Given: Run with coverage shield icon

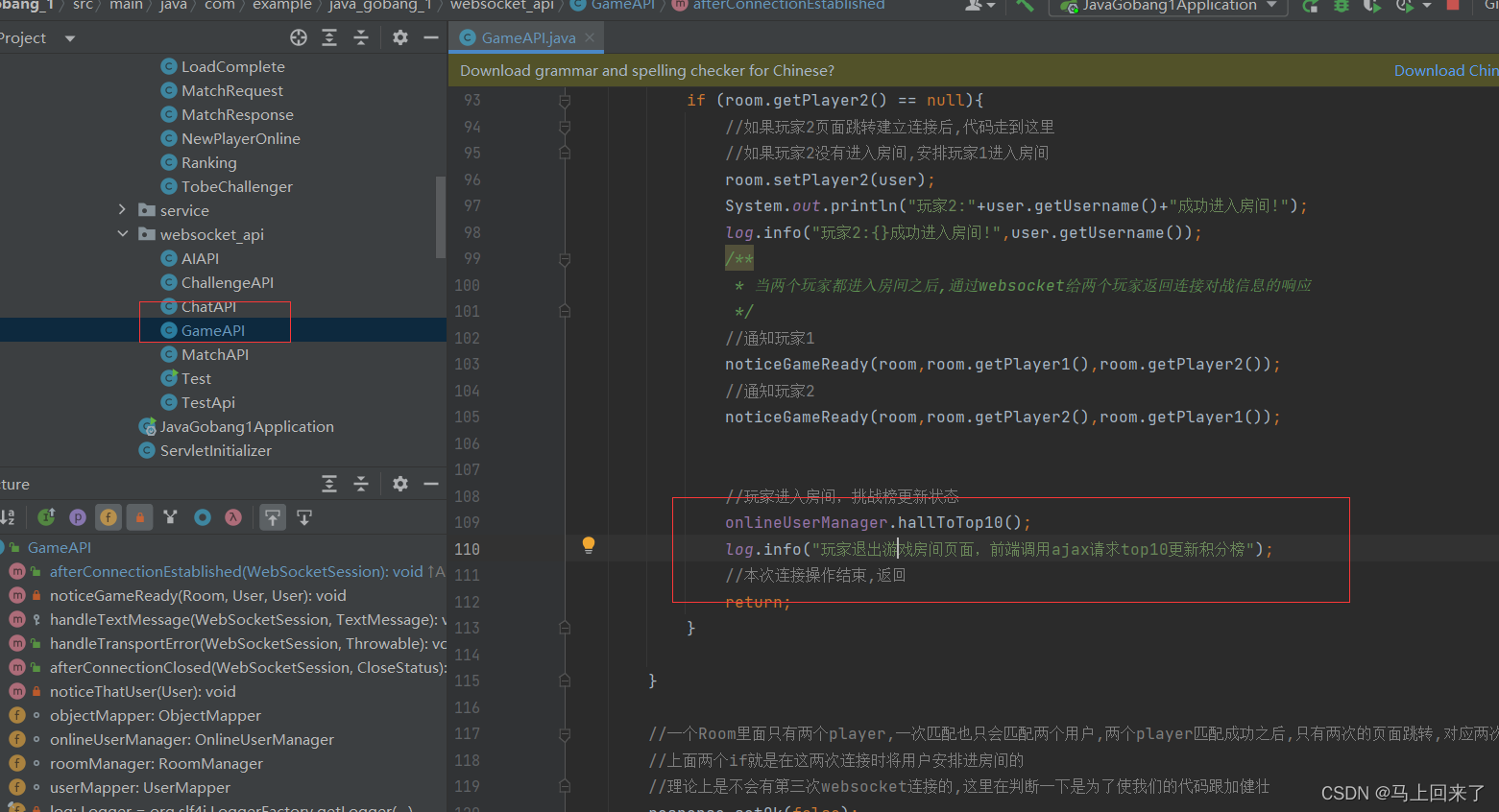Looking at the screenshot, I should 1372,5.
